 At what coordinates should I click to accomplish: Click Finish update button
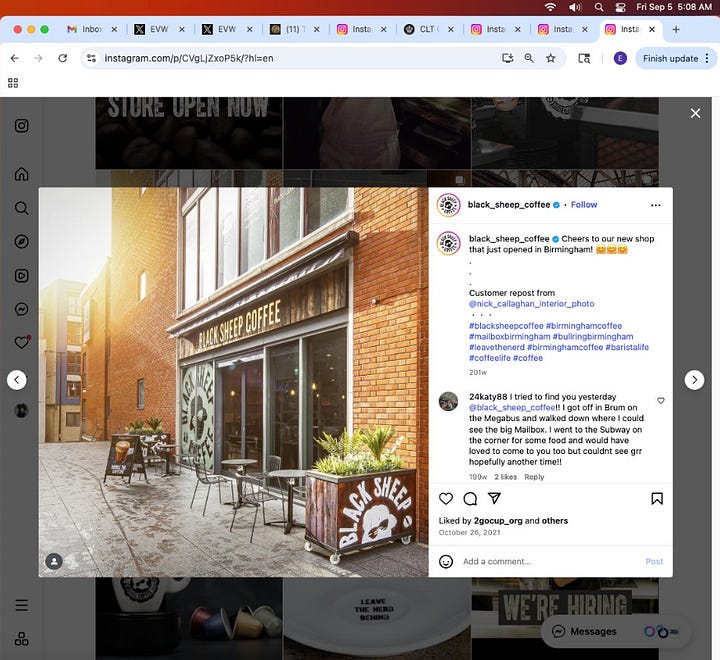pyautogui.click(x=670, y=58)
